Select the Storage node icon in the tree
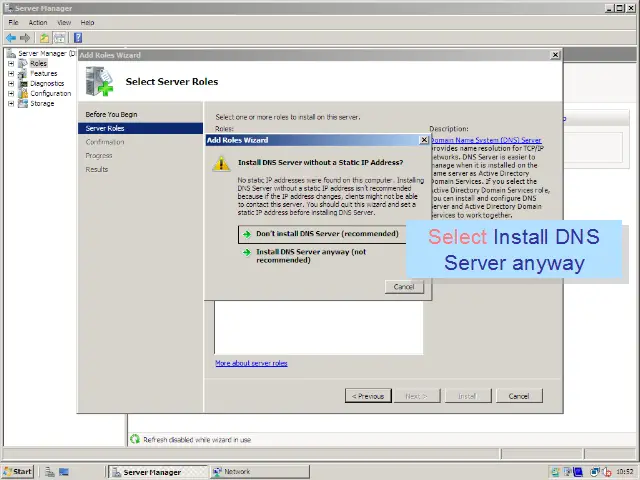640x480 pixels. coord(23,104)
